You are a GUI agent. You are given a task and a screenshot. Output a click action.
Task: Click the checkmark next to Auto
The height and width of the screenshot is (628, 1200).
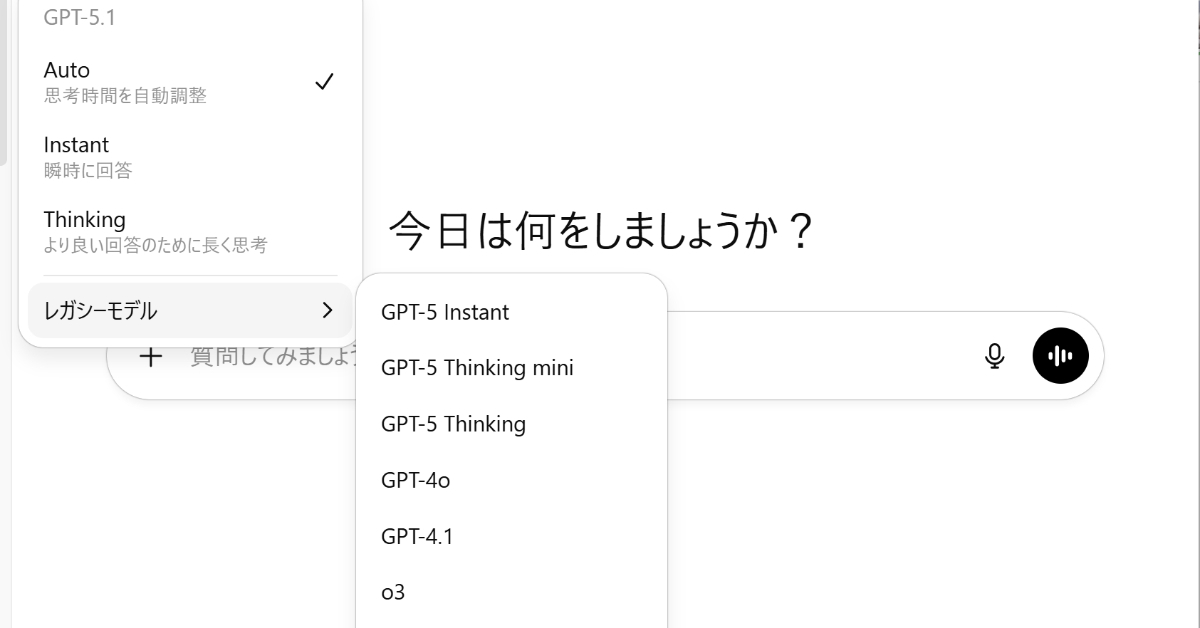[324, 81]
